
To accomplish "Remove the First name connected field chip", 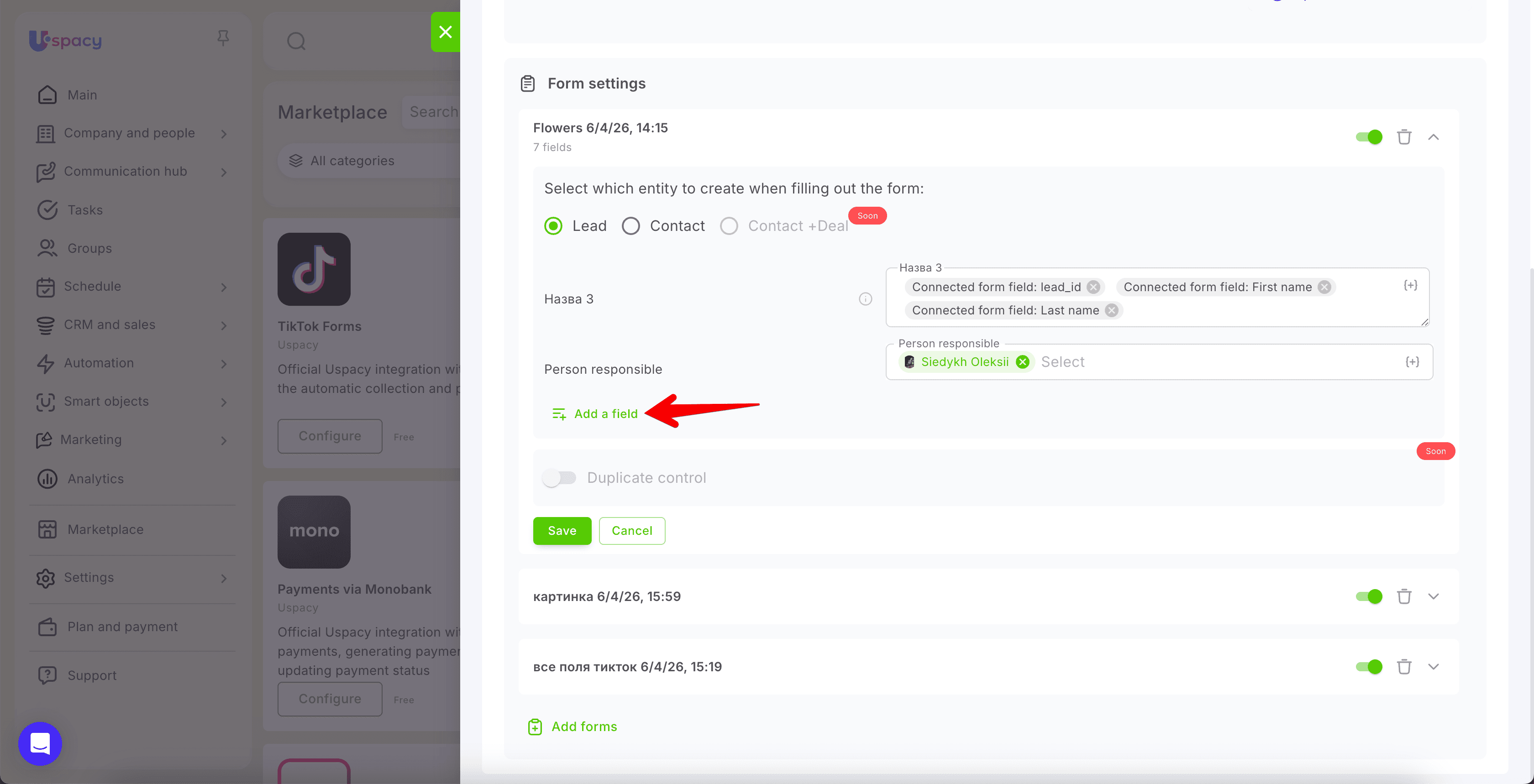I will tap(1324, 287).
